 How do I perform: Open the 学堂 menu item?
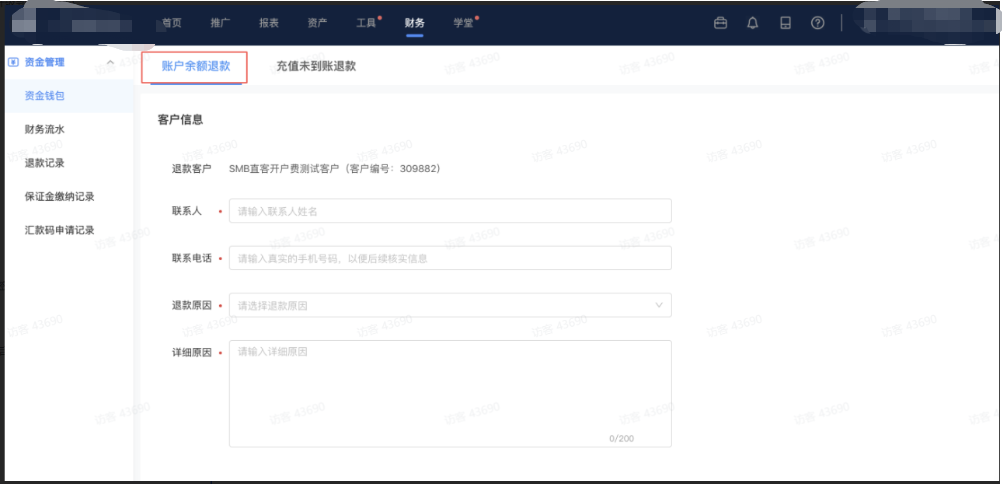[462, 23]
